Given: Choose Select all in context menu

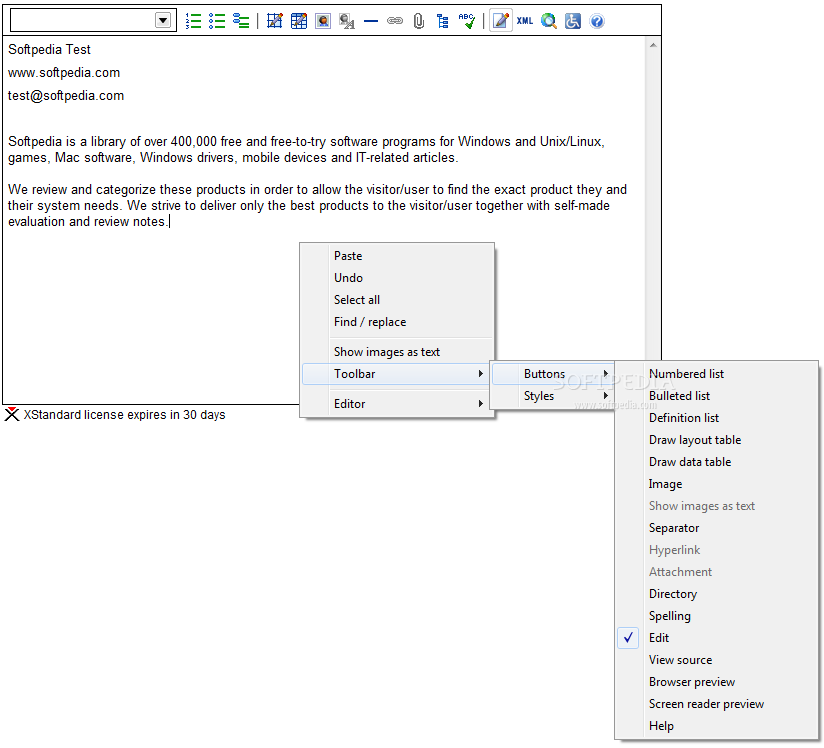Looking at the screenshot, I should (397, 300).
